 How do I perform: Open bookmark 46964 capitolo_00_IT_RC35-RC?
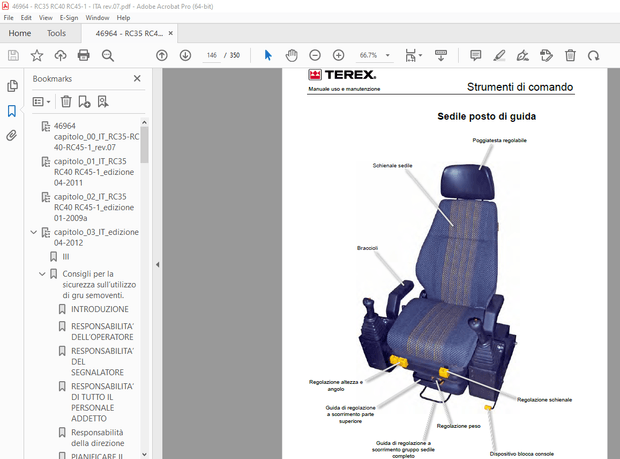(96, 136)
